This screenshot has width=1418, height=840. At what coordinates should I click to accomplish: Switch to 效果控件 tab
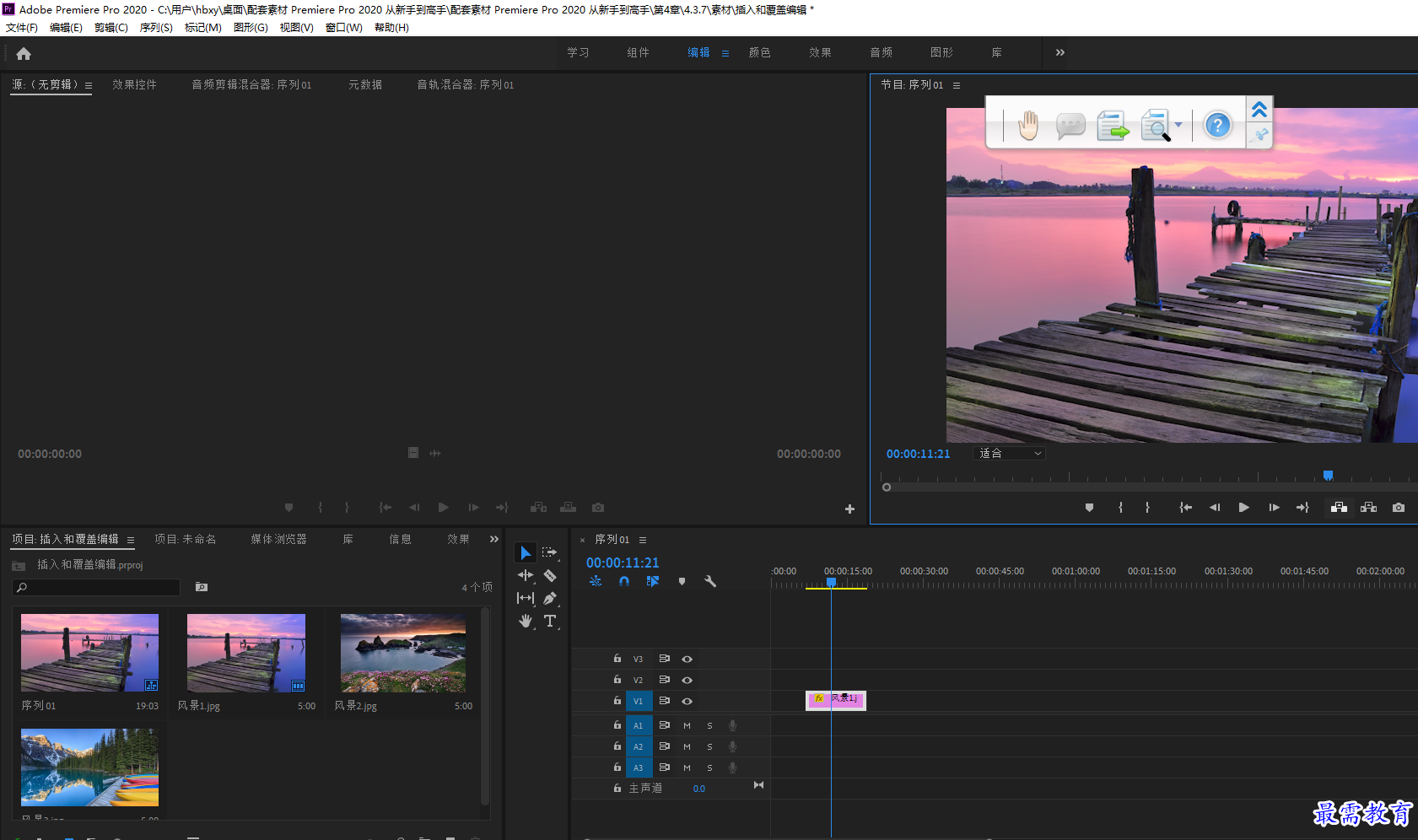(134, 84)
